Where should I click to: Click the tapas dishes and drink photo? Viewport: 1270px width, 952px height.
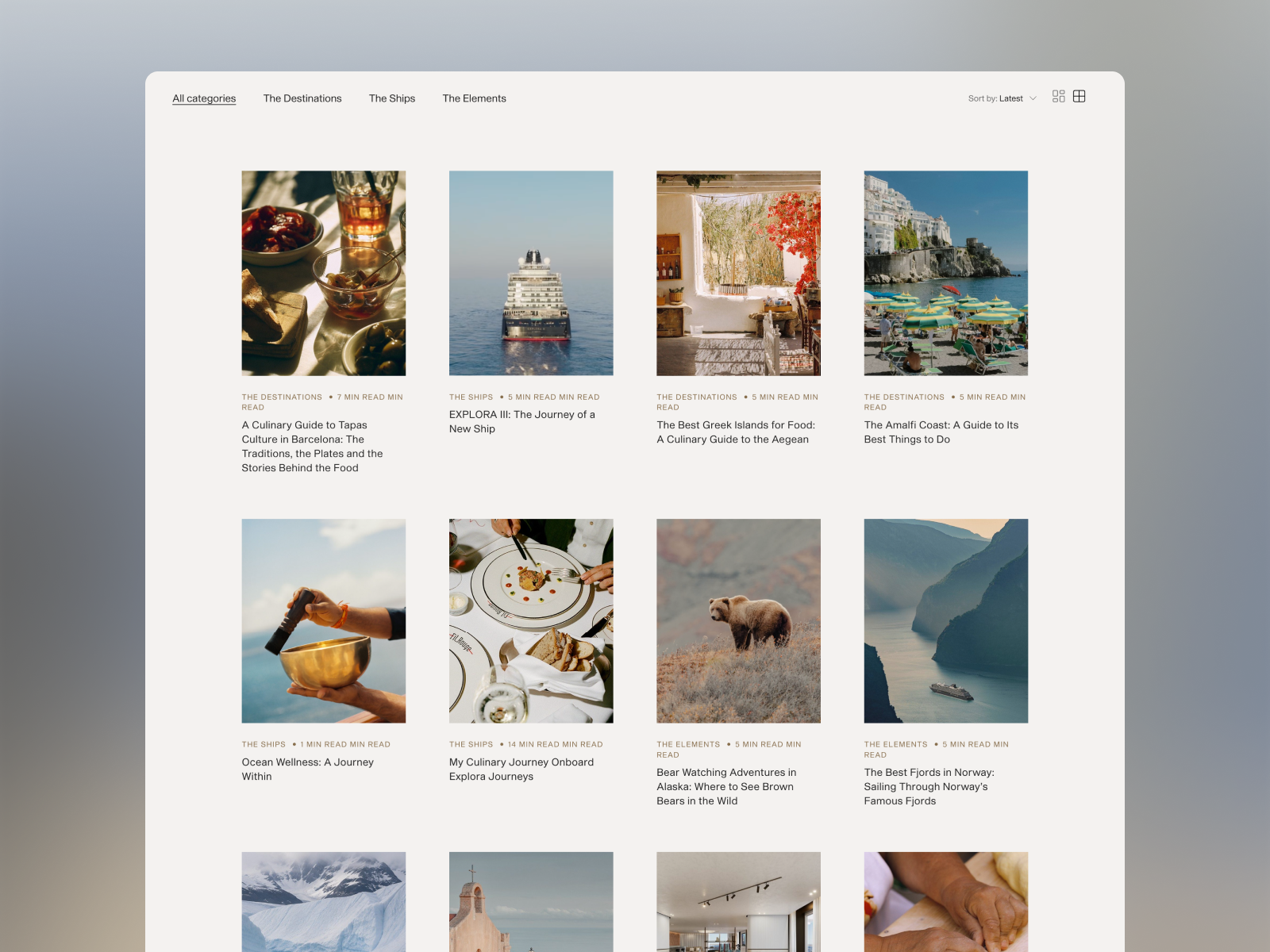click(324, 273)
